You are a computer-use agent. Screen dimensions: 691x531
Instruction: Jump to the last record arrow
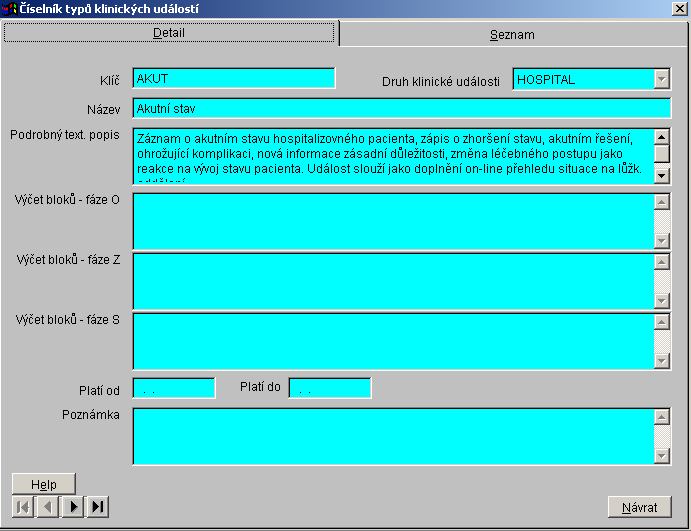click(98, 507)
